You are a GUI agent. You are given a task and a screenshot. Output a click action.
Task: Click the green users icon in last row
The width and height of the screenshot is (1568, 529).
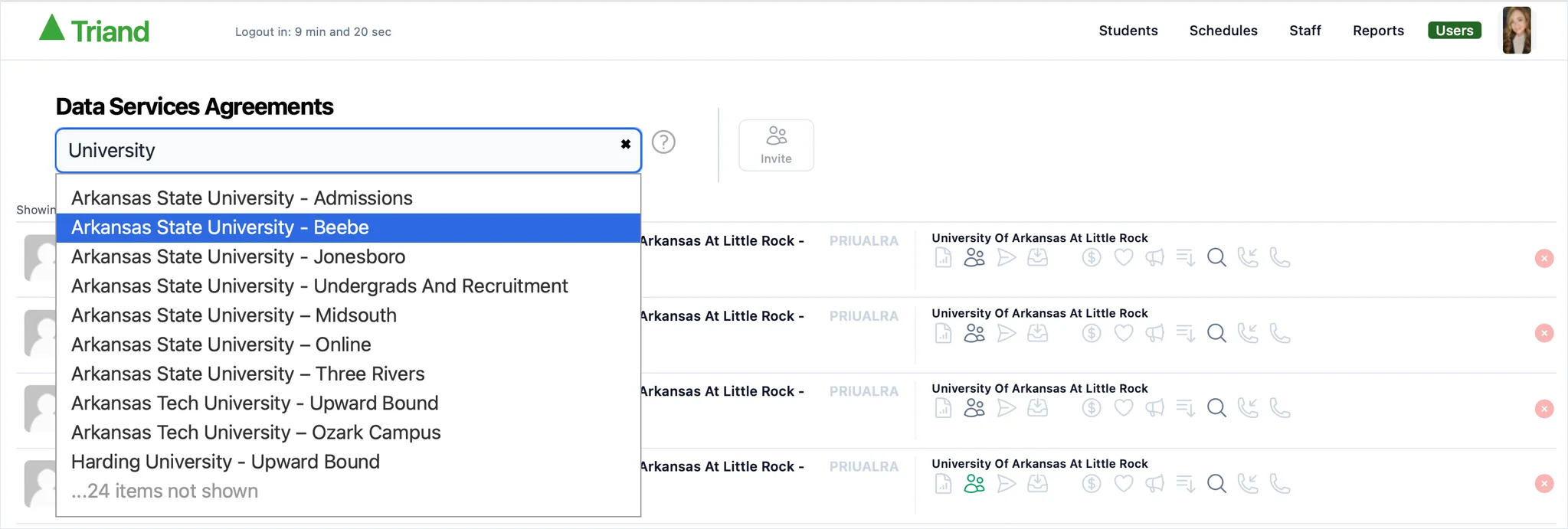point(974,484)
